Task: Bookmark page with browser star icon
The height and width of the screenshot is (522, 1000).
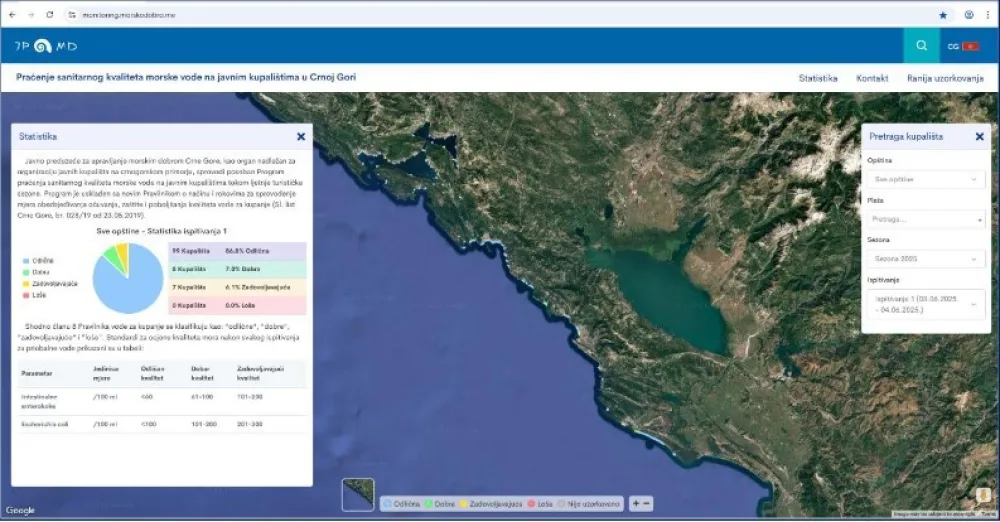Action: click(943, 15)
